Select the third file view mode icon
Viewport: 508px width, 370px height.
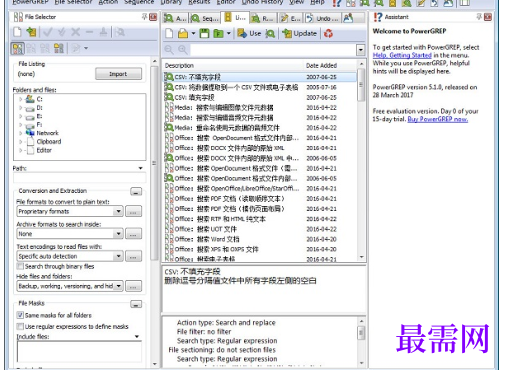pyautogui.click(x=45, y=48)
